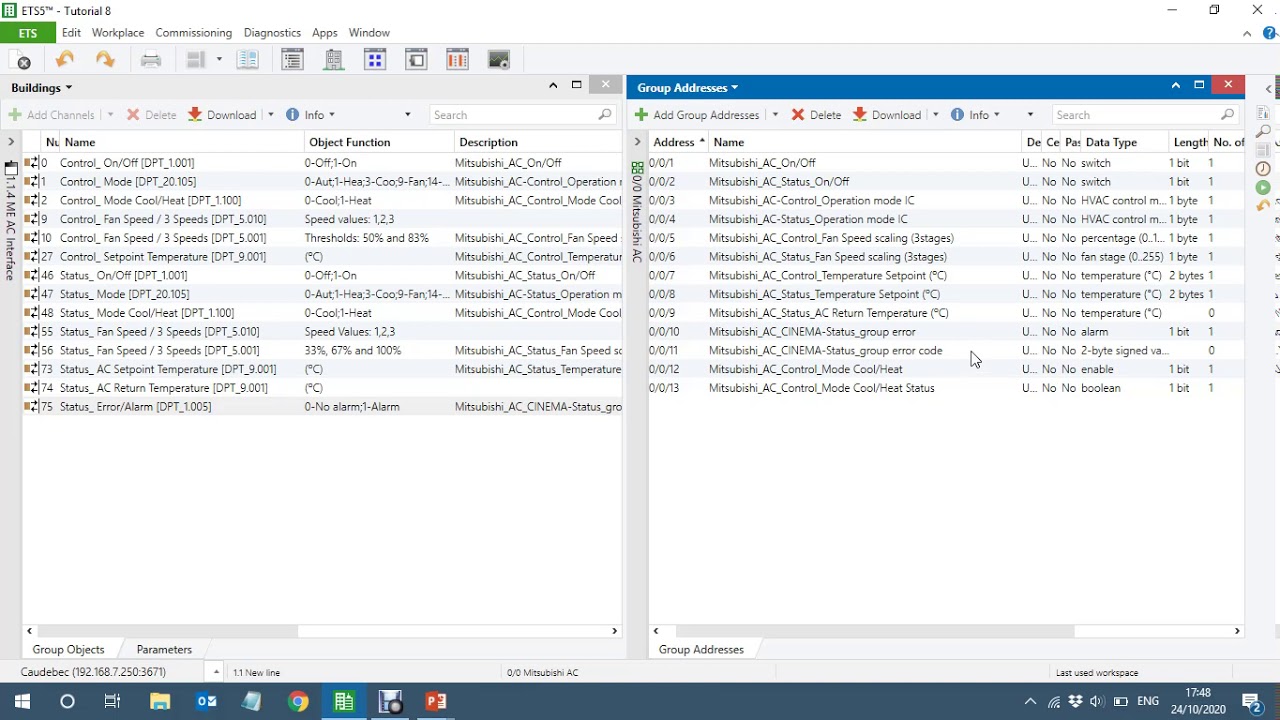This screenshot has height=720, width=1280.
Task: Open PowerPoint from the taskbar
Action: click(x=436, y=701)
